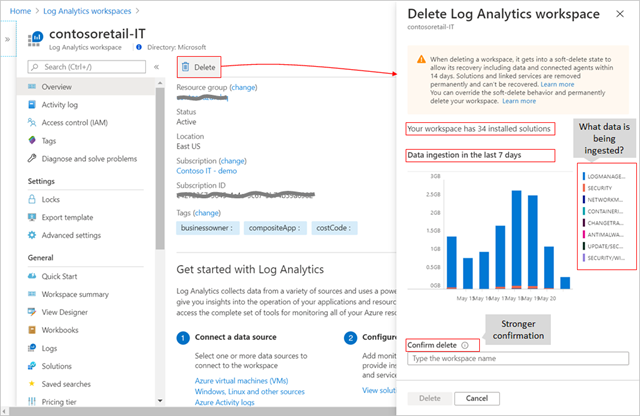Click the contosoretail-IT workspace logo icon

[x=36, y=39]
